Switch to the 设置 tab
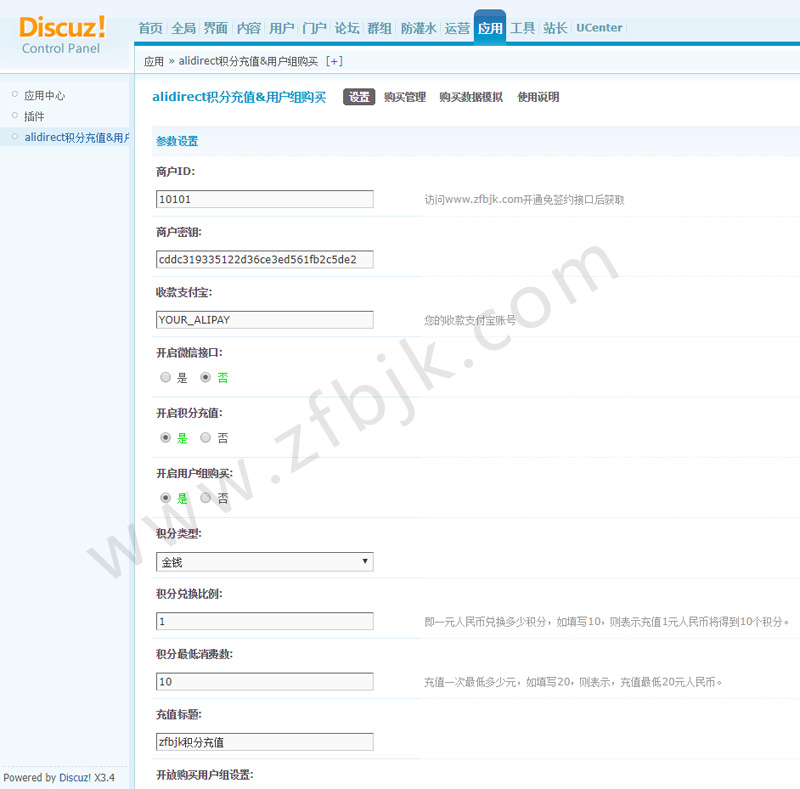800x789 pixels. click(359, 97)
